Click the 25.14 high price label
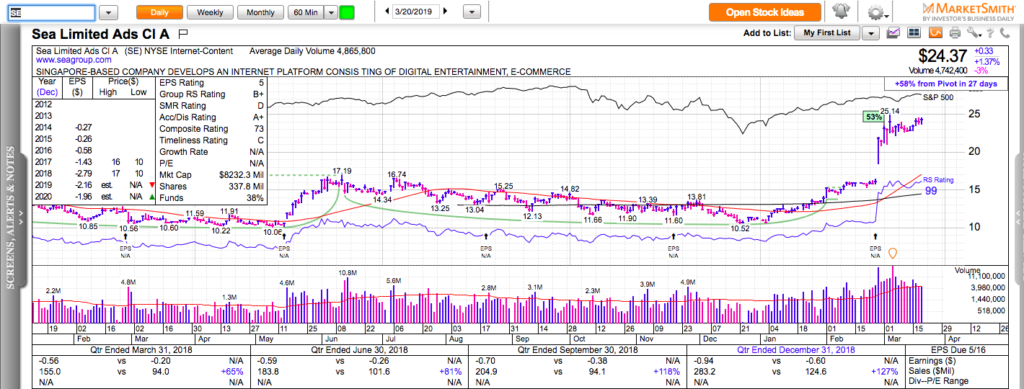Viewport: 1024px width, 389px height. pos(890,111)
